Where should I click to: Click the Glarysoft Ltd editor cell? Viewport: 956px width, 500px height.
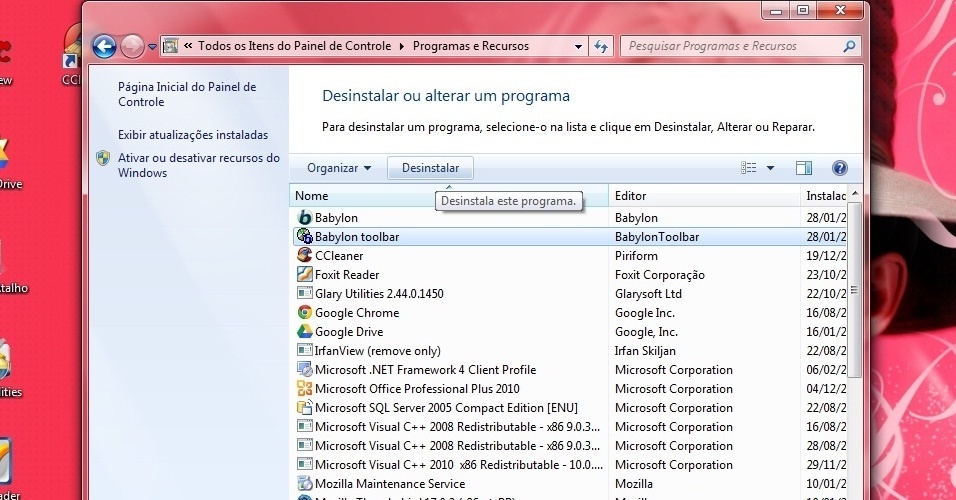tap(648, 294)
